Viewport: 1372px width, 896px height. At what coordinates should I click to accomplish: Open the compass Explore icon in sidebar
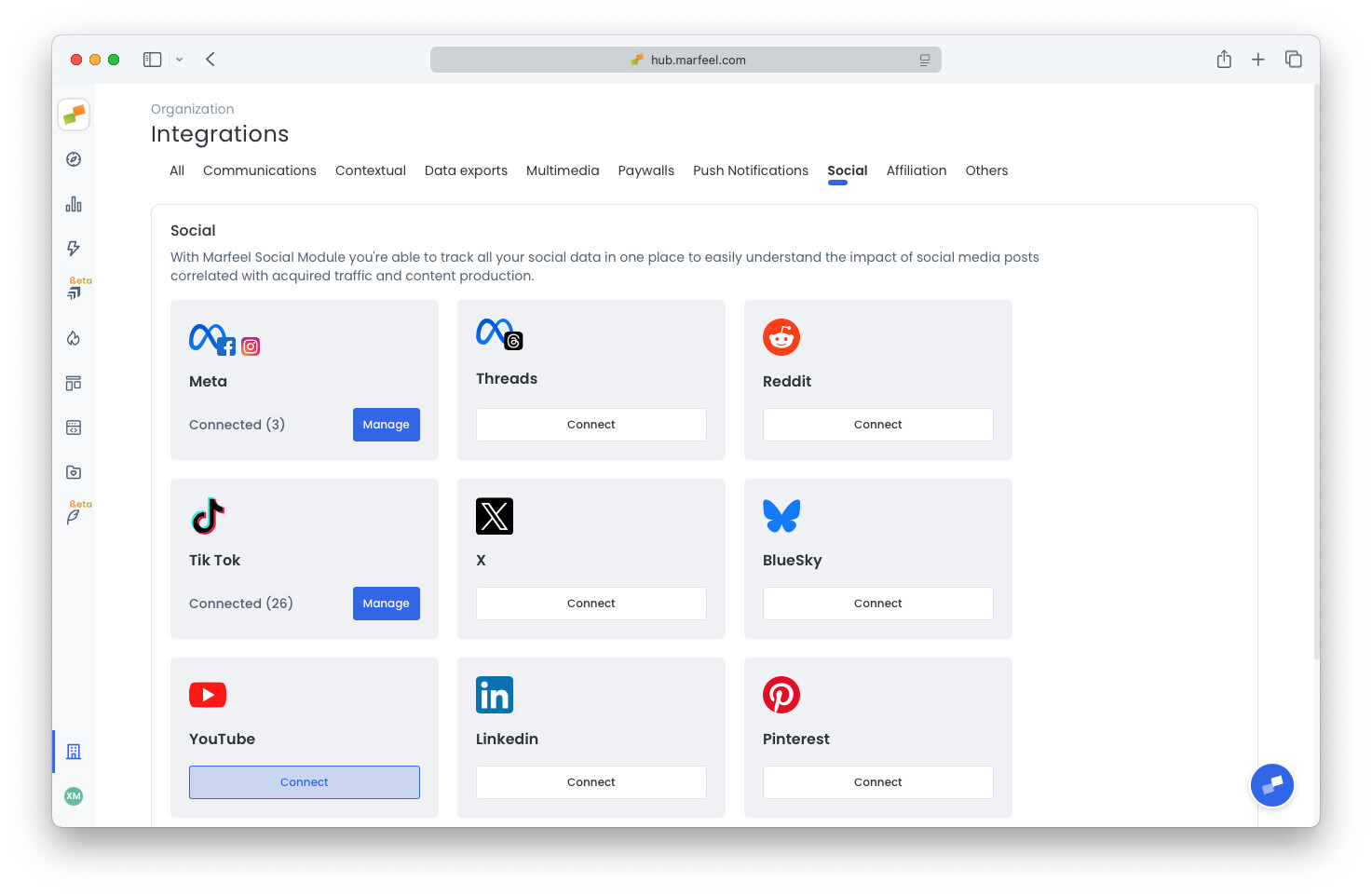74,158
